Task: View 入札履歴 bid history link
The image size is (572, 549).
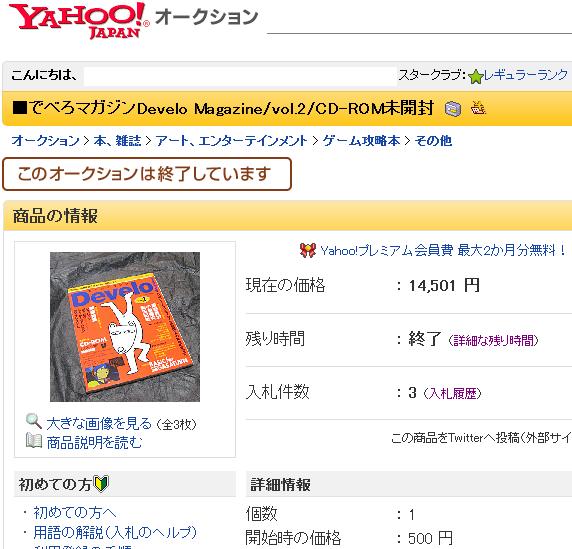Action: click(452, 393)
